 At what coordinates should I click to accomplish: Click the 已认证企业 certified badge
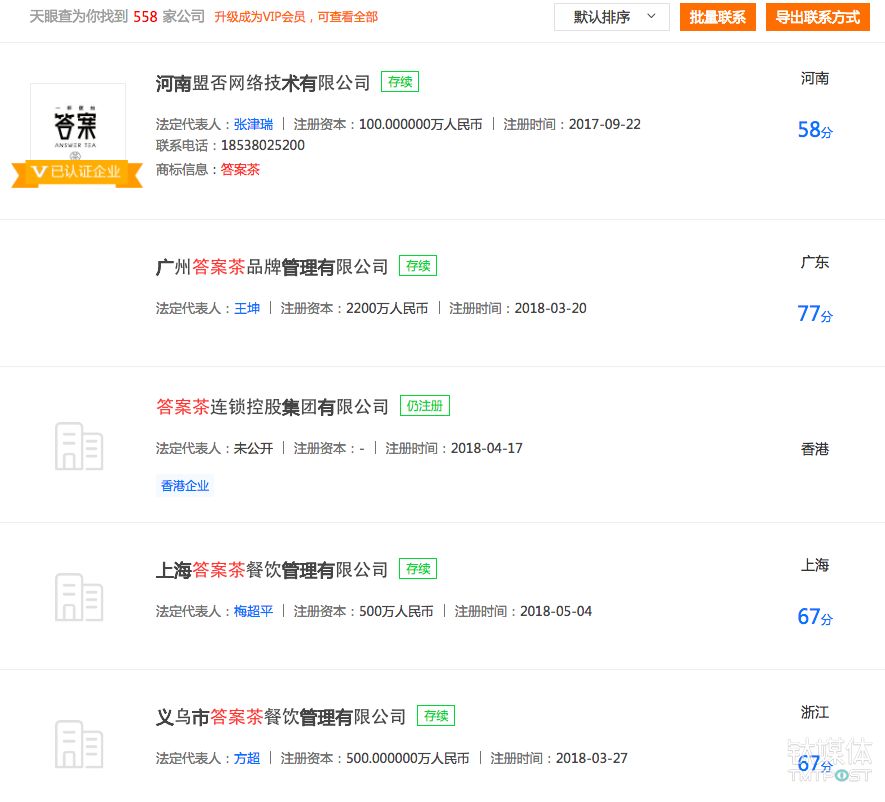coord(77,172)
